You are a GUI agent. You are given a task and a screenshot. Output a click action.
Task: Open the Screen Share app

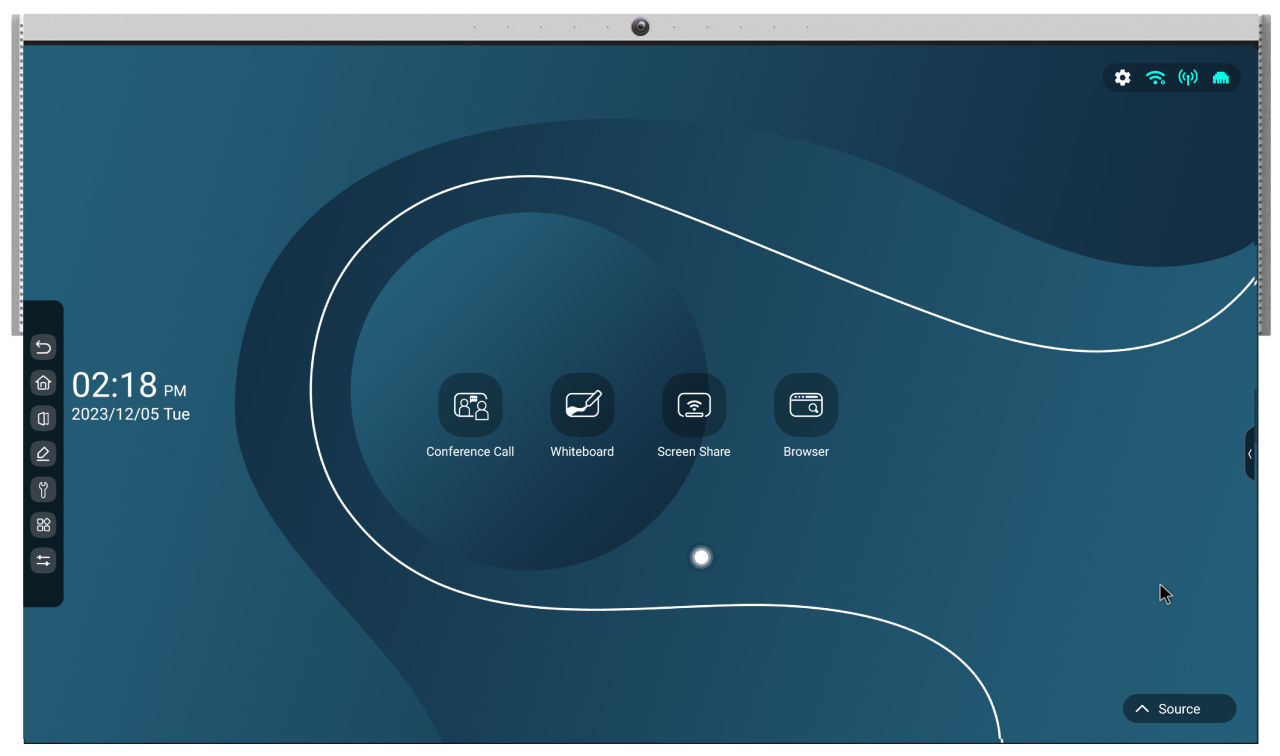coord(694,405)
